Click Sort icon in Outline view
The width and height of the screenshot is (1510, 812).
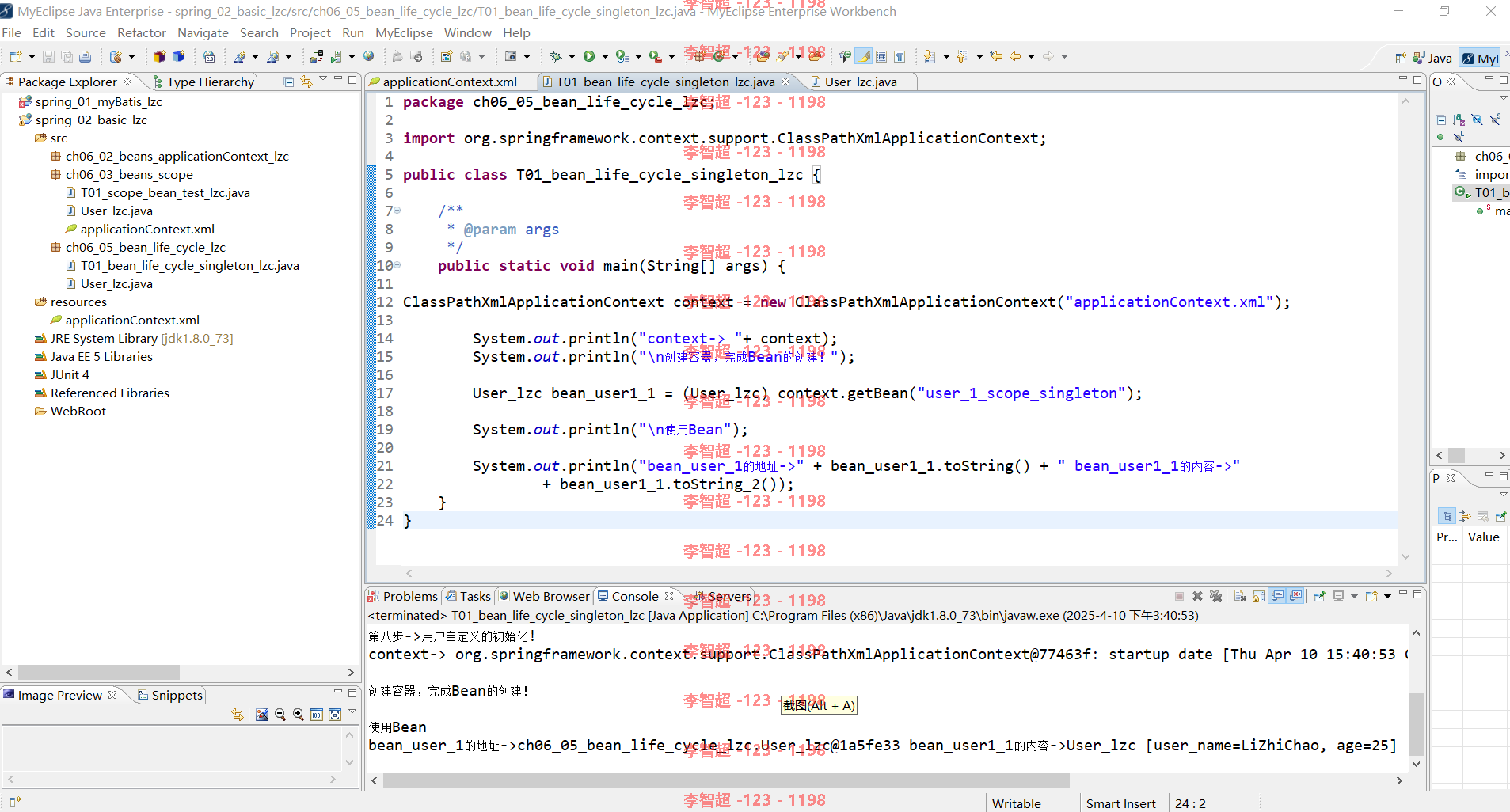[x=1459, y=120]
